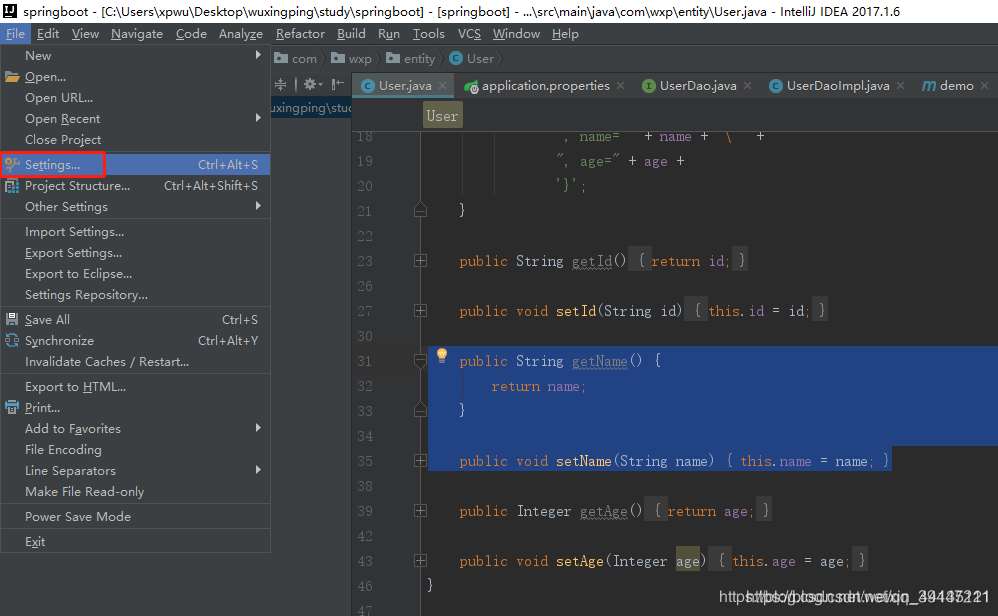Close the UserDaoImpl.java tab
Screen dimensions: 998x616
pos(900,85)
